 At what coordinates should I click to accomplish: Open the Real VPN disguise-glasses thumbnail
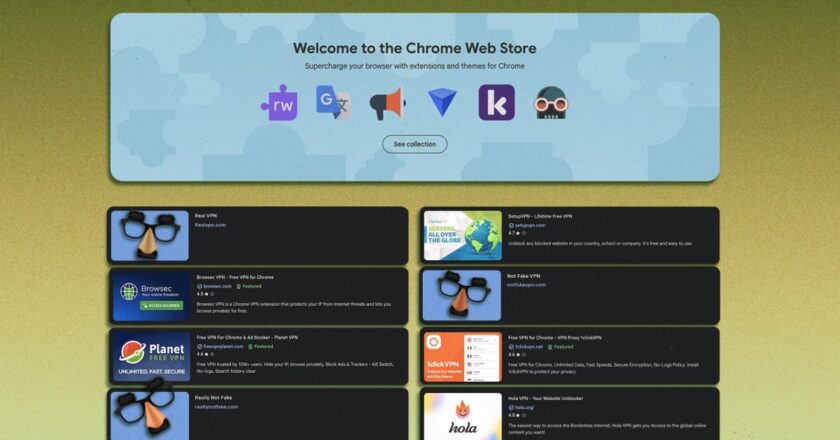click(x=150, y=235)
